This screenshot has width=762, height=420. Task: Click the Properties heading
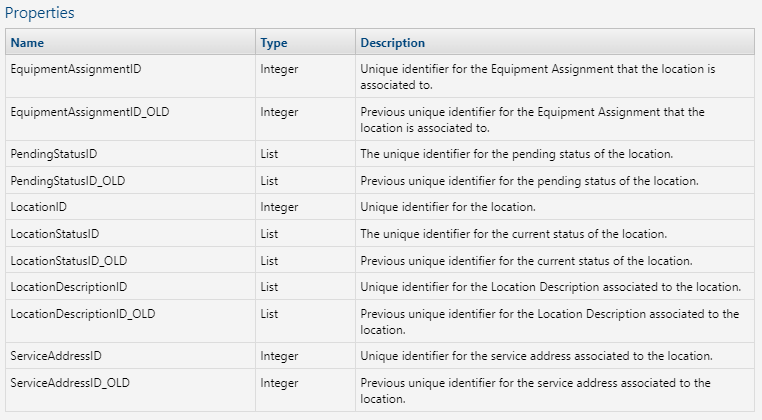pos(39,13)
